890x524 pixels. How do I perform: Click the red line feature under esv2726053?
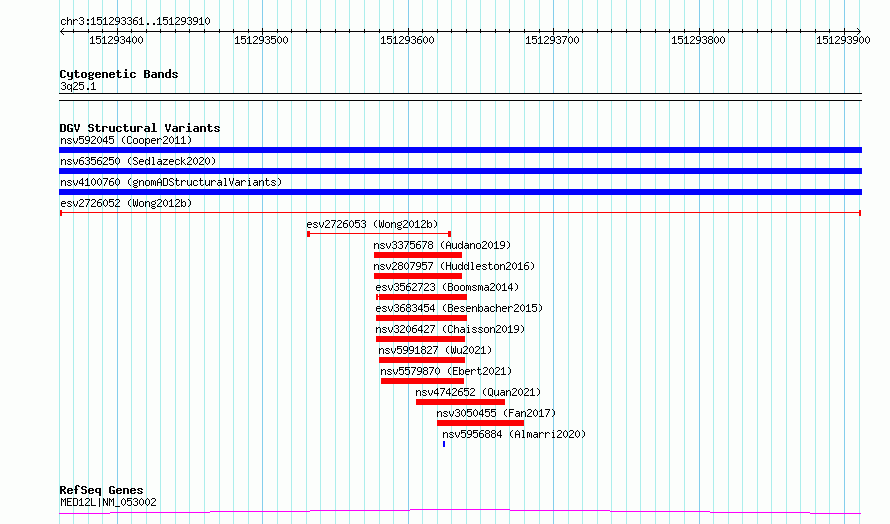(379, 234)
